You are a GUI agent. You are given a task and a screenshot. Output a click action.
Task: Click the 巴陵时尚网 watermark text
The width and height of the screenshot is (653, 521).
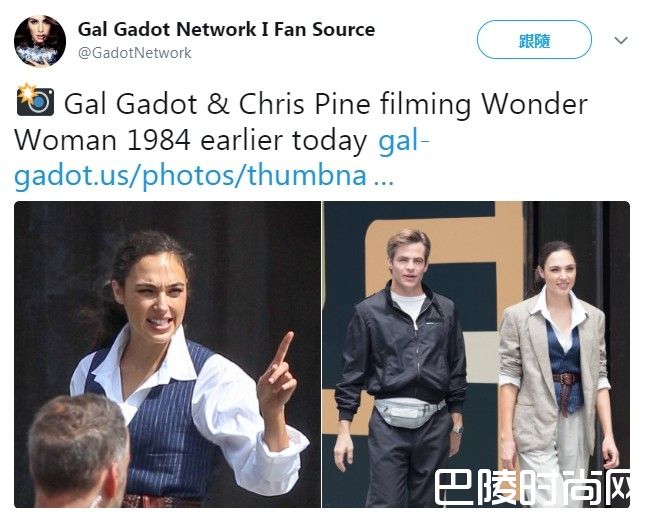pos(532,487)
